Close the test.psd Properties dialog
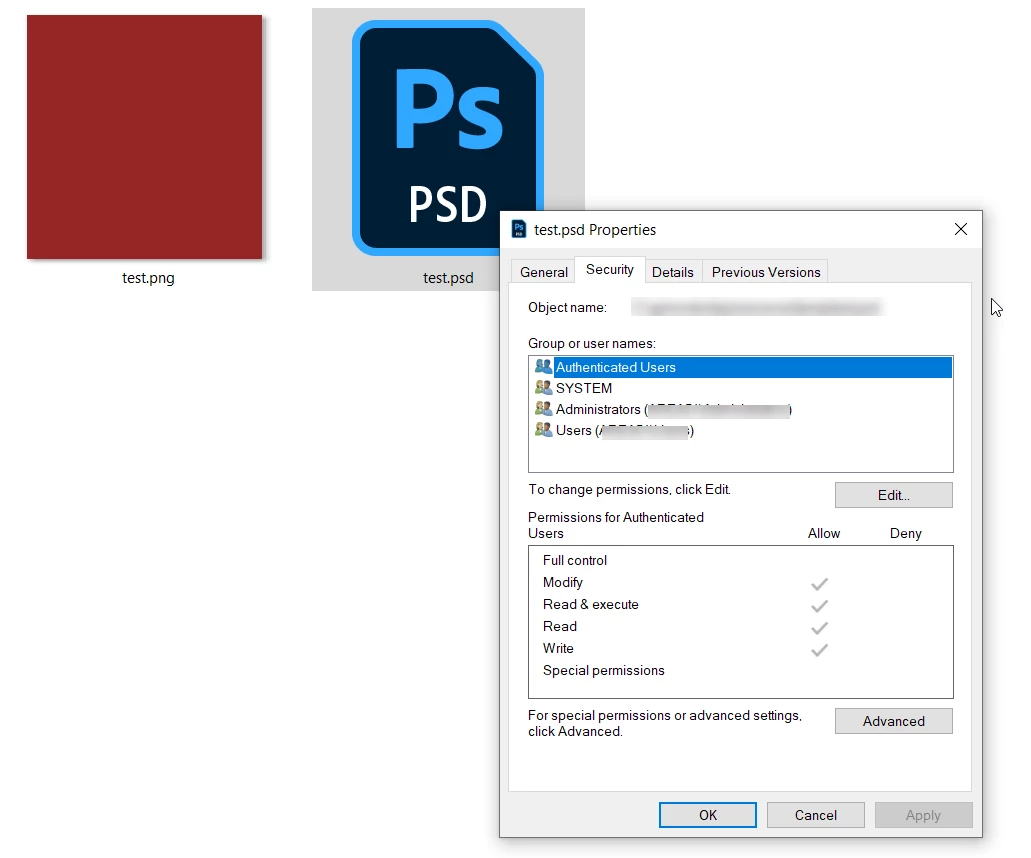The image size is (1031, 858). pyautogui.click(x=961, y=229)
